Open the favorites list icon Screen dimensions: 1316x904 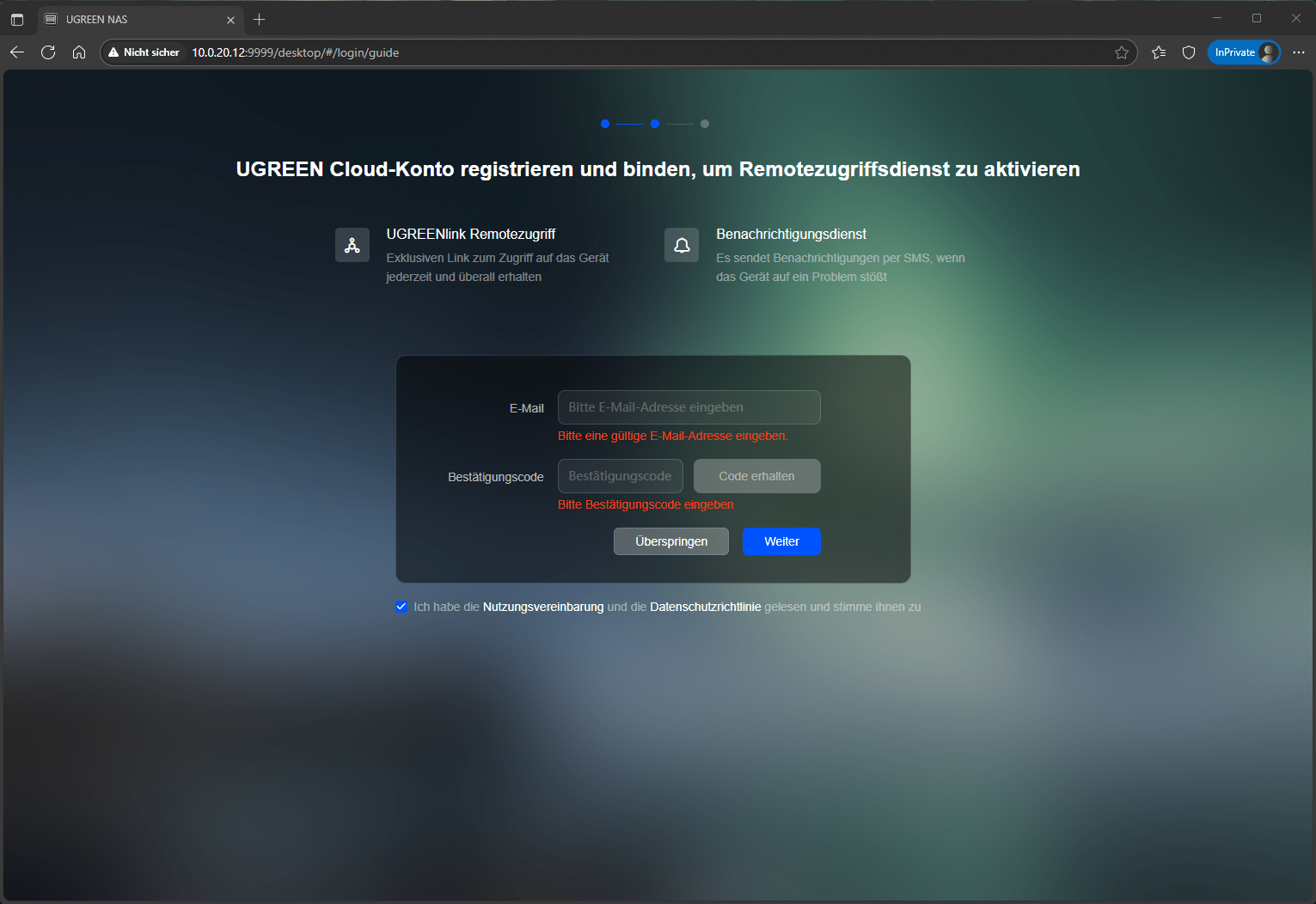[x=1158, y=52]
